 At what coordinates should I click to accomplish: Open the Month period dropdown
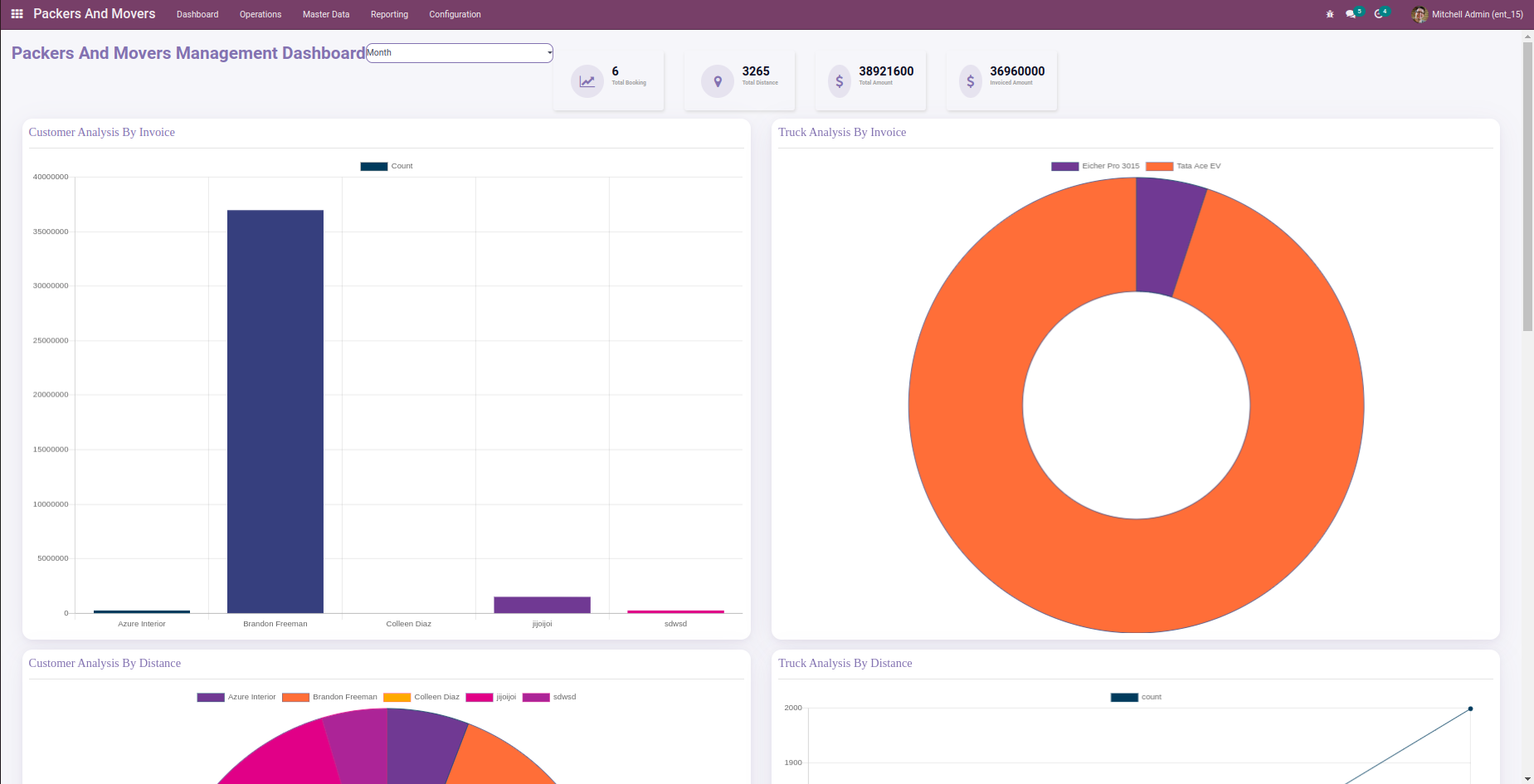click(460, 53)
